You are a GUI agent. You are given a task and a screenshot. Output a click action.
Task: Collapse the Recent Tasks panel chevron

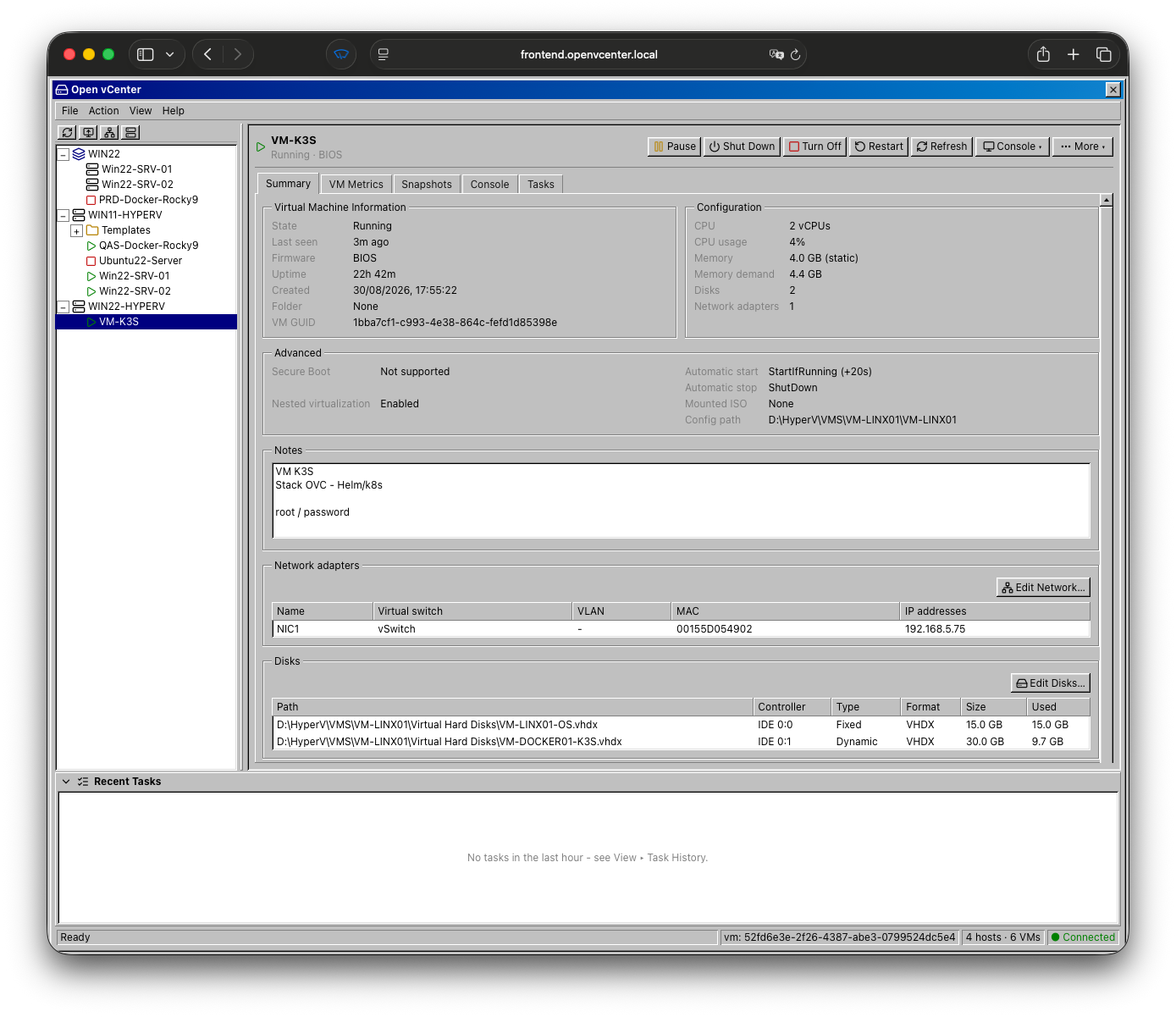point(66,782)
